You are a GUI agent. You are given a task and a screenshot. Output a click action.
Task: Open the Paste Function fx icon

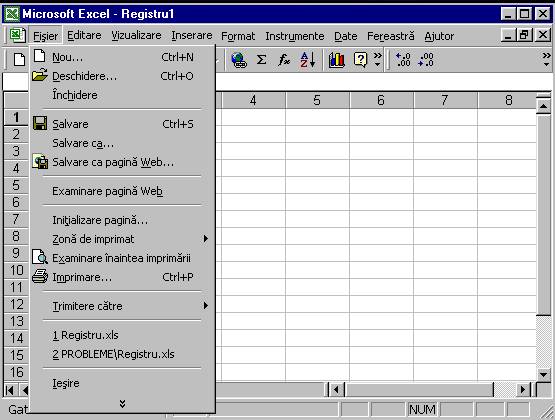284,60
